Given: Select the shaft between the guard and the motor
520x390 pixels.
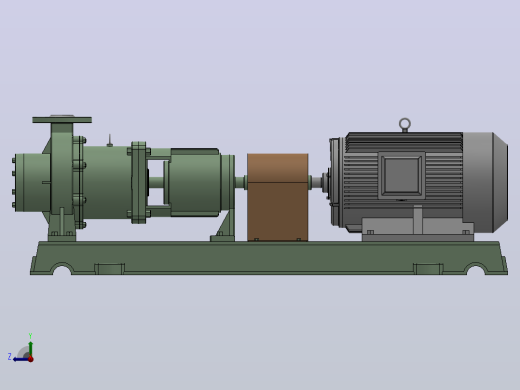Looking at the screenshot, I should coord(316,182).
